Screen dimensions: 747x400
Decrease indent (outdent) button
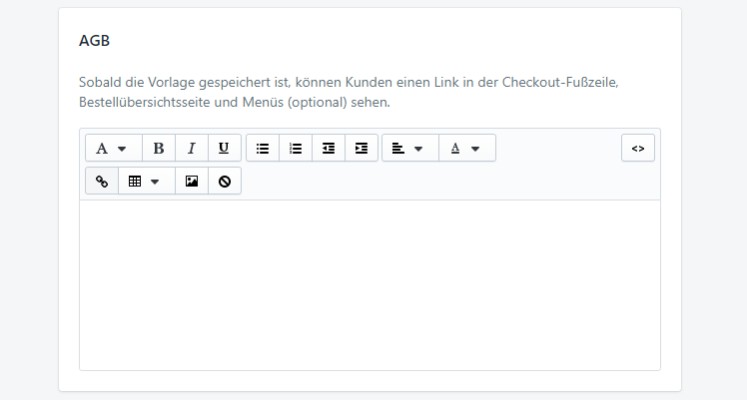[328, 149]
